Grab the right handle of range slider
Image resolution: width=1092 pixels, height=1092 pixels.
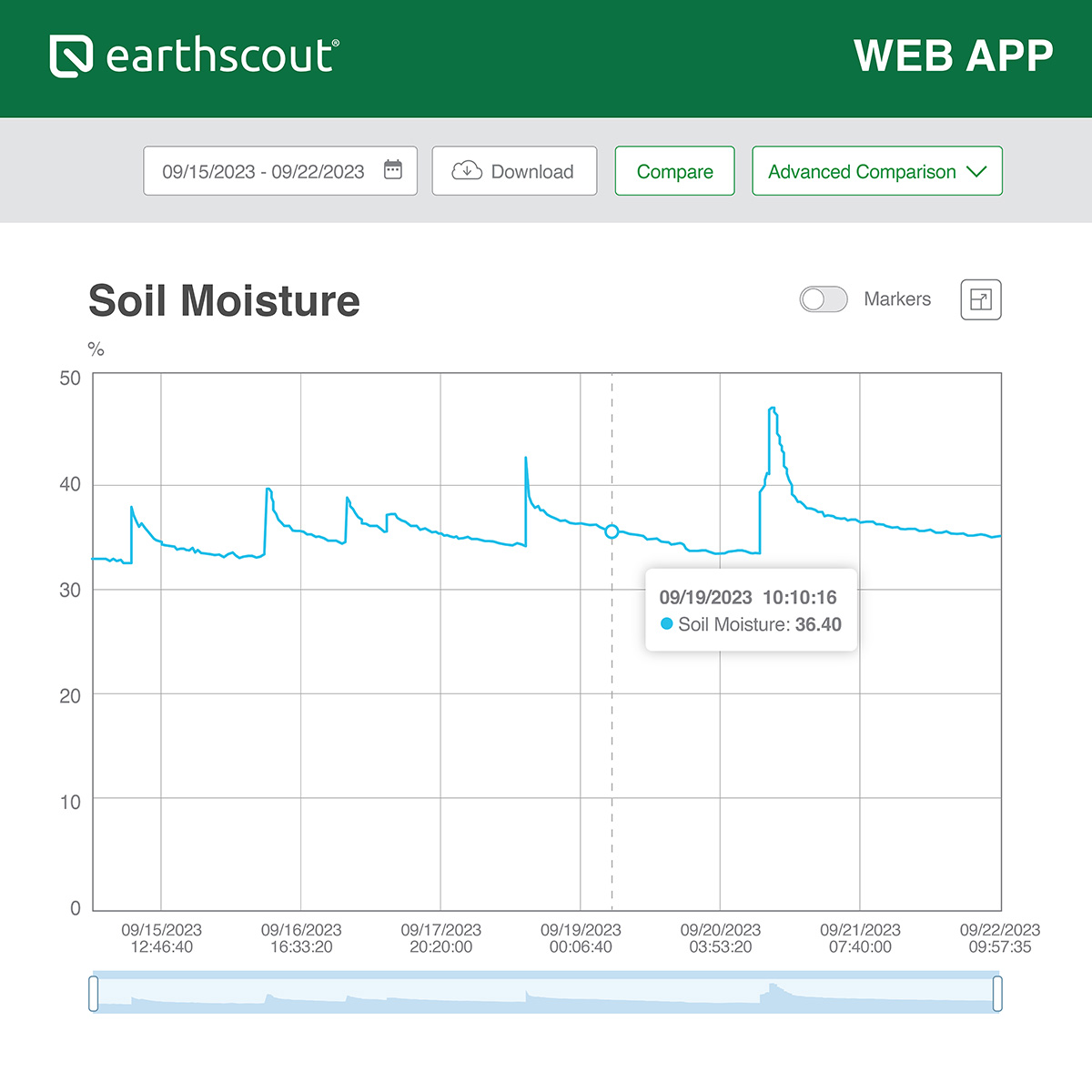997,993
